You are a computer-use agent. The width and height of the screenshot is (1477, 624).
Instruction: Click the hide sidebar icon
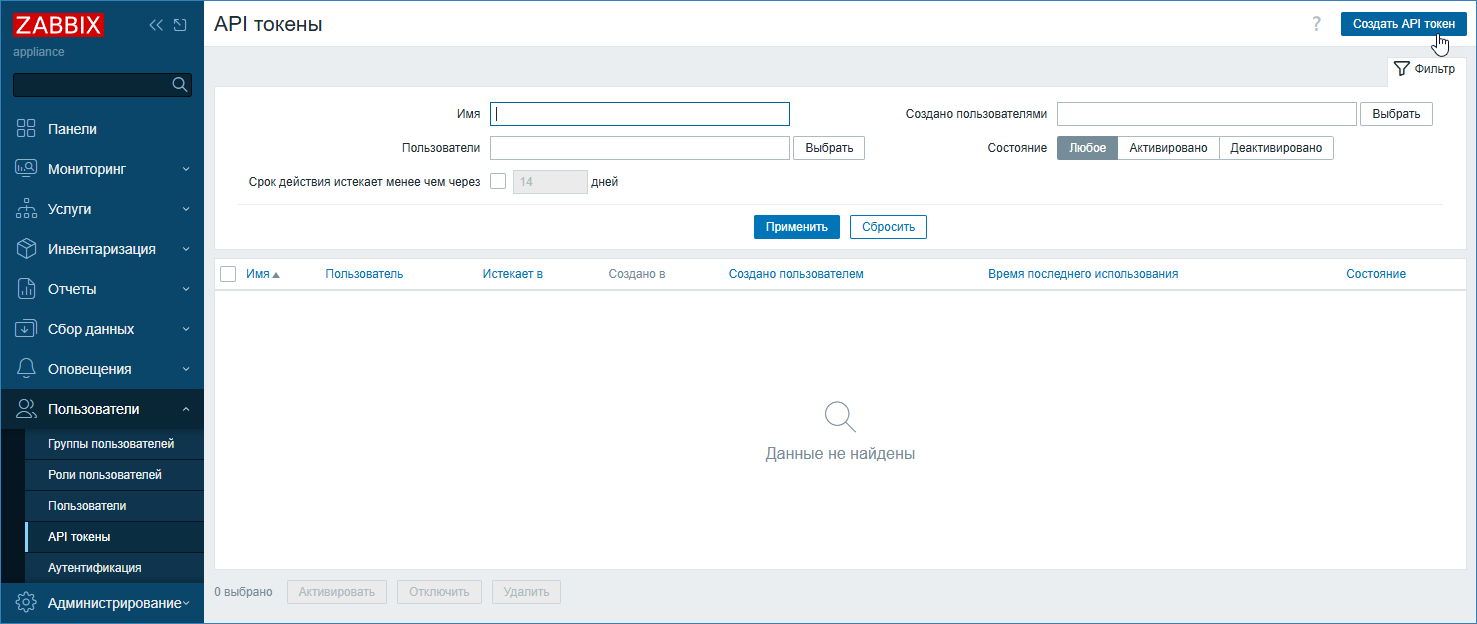point(180,25)
